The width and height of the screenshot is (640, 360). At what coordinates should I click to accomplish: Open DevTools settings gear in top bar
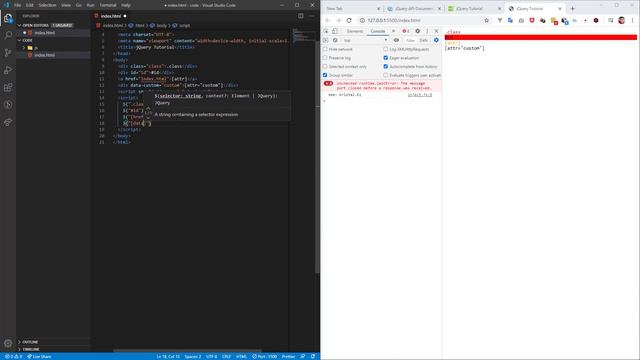pos(418,31)
